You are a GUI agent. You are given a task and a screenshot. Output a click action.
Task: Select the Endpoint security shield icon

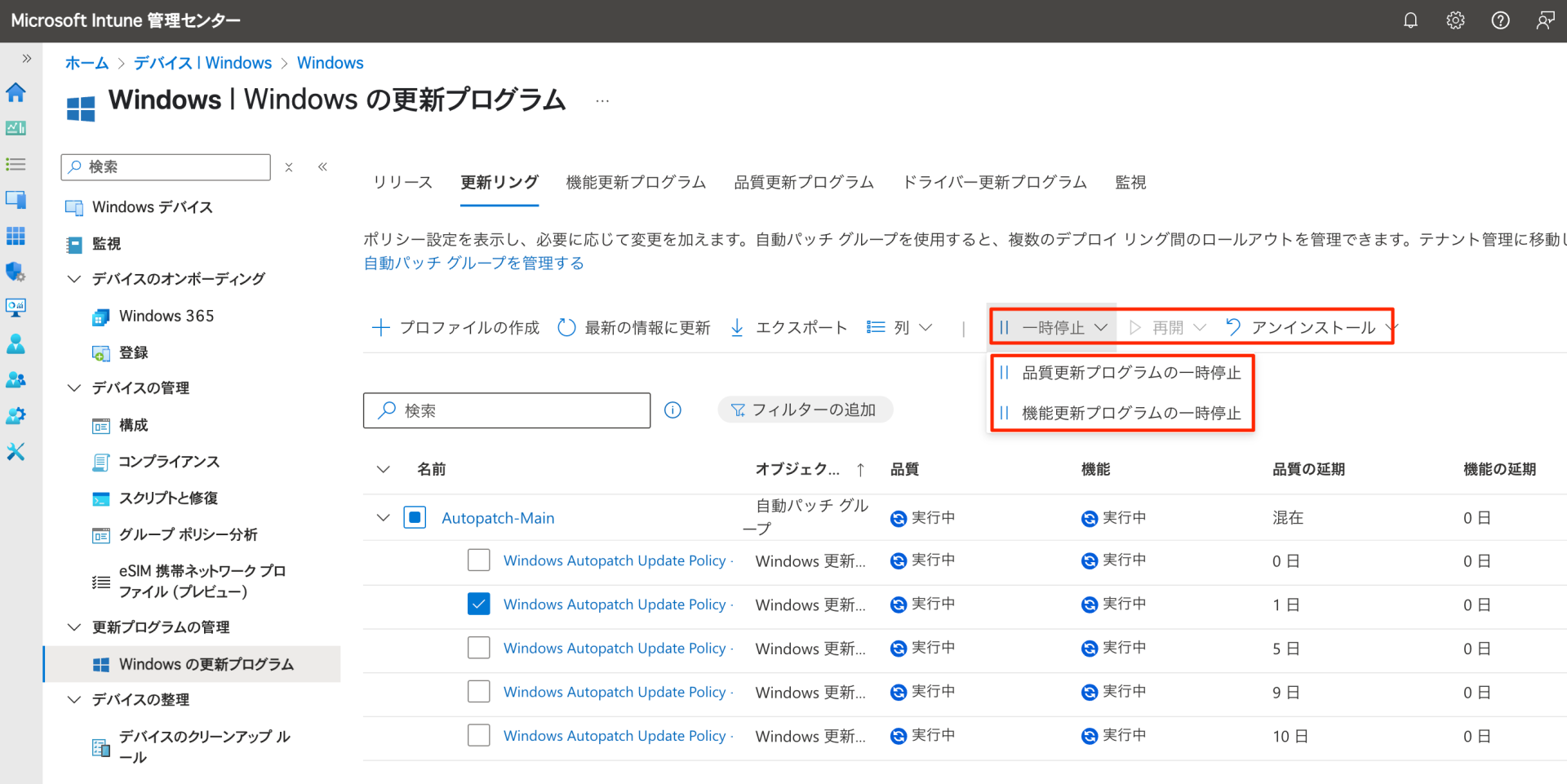coord(16,272)
